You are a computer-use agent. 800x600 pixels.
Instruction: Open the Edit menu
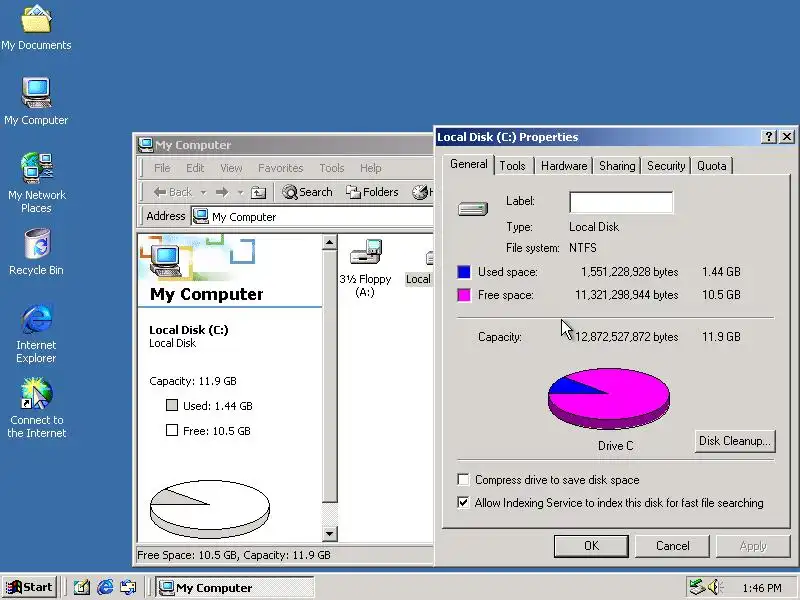tap(195, 168)
